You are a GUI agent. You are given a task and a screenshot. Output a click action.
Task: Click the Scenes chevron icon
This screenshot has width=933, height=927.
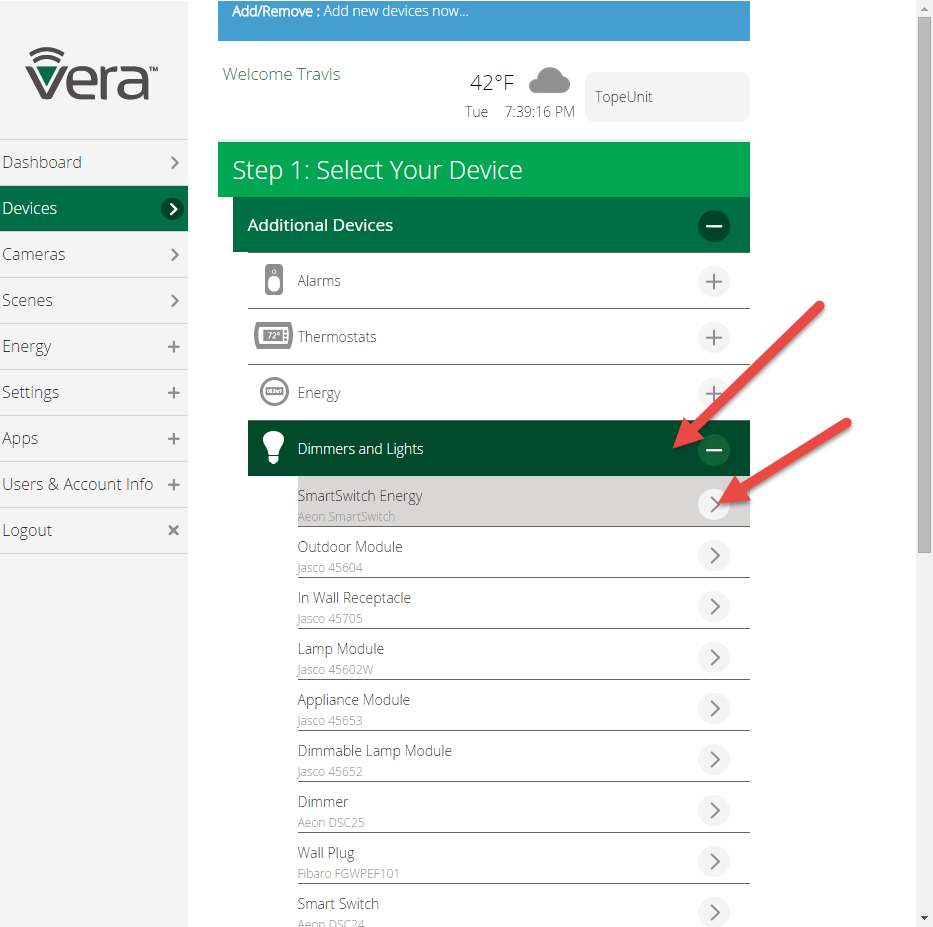pos(174,300)
